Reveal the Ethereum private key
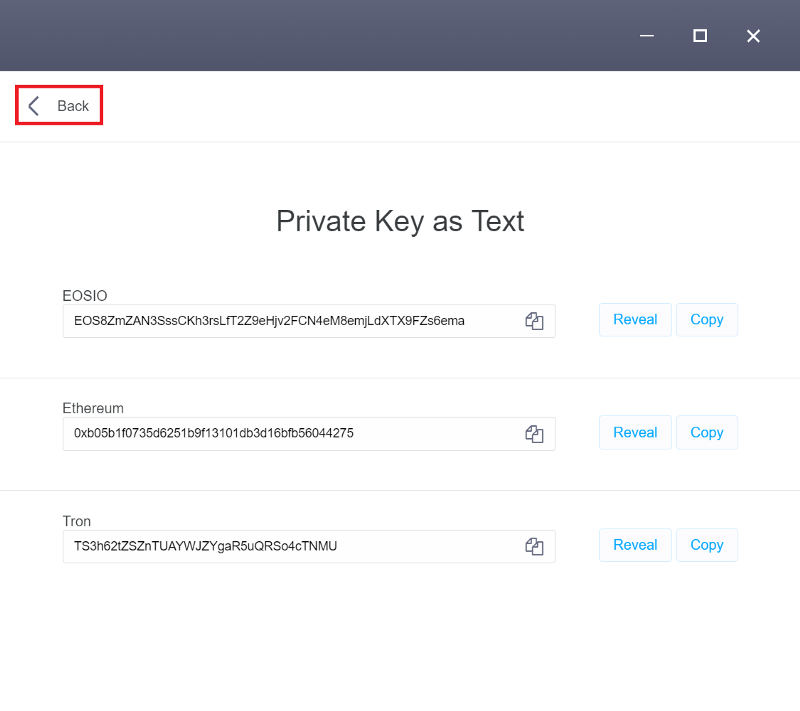Viewport: 800px width, 711px height. pos(635,433)
